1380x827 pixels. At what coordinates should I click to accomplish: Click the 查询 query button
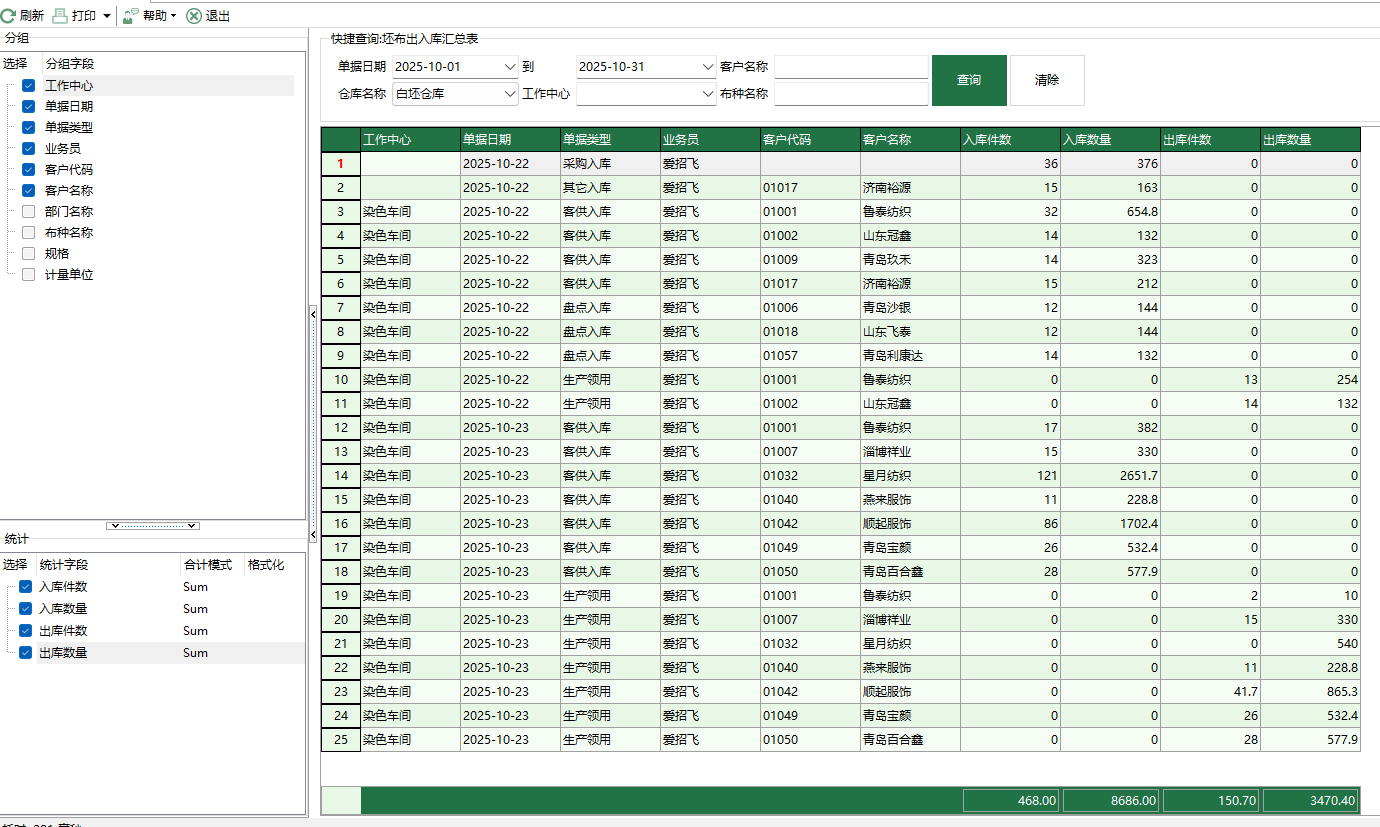[x=968, y=80]
